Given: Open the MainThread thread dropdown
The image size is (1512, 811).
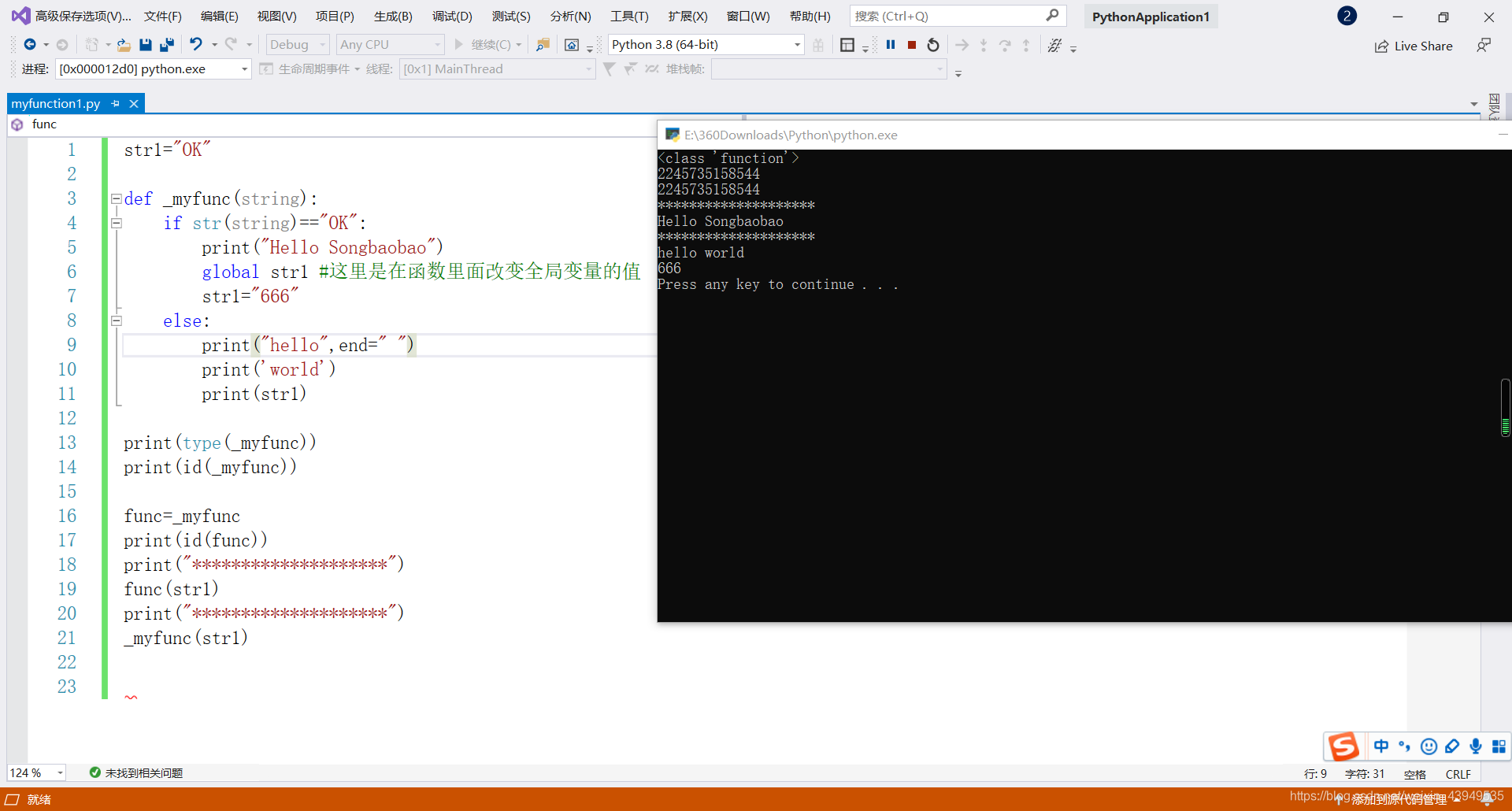Looking at the screenshot, I should [497, 69].
